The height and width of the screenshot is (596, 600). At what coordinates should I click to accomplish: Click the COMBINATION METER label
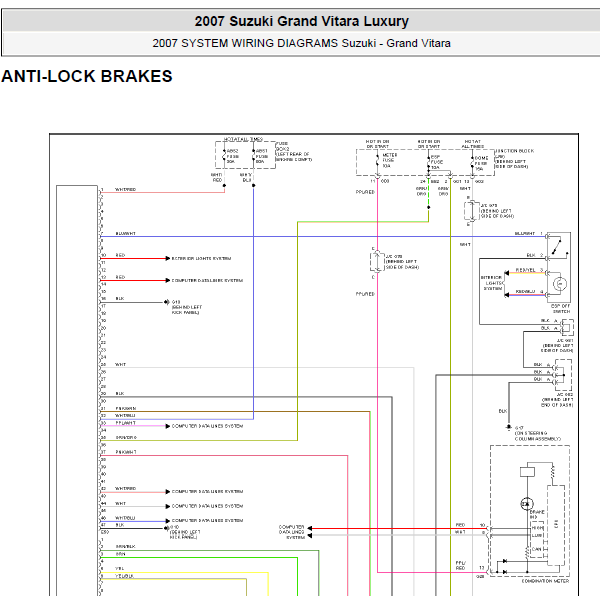(x=545, y=581)
